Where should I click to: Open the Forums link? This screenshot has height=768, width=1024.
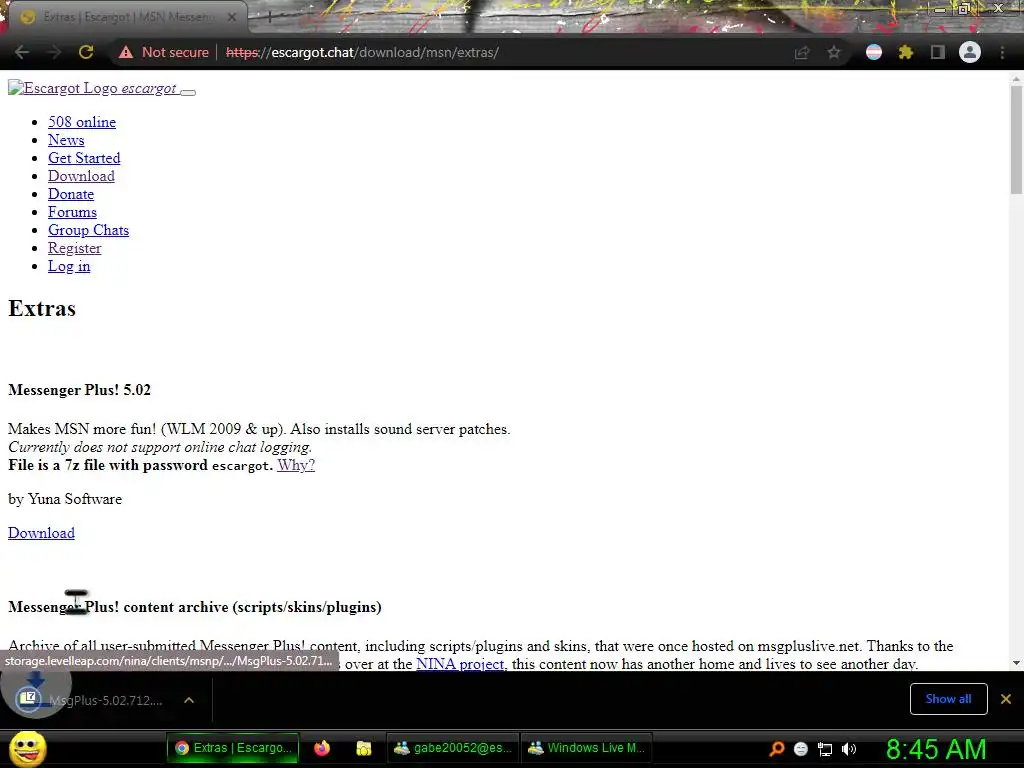[x=72, y=212]
